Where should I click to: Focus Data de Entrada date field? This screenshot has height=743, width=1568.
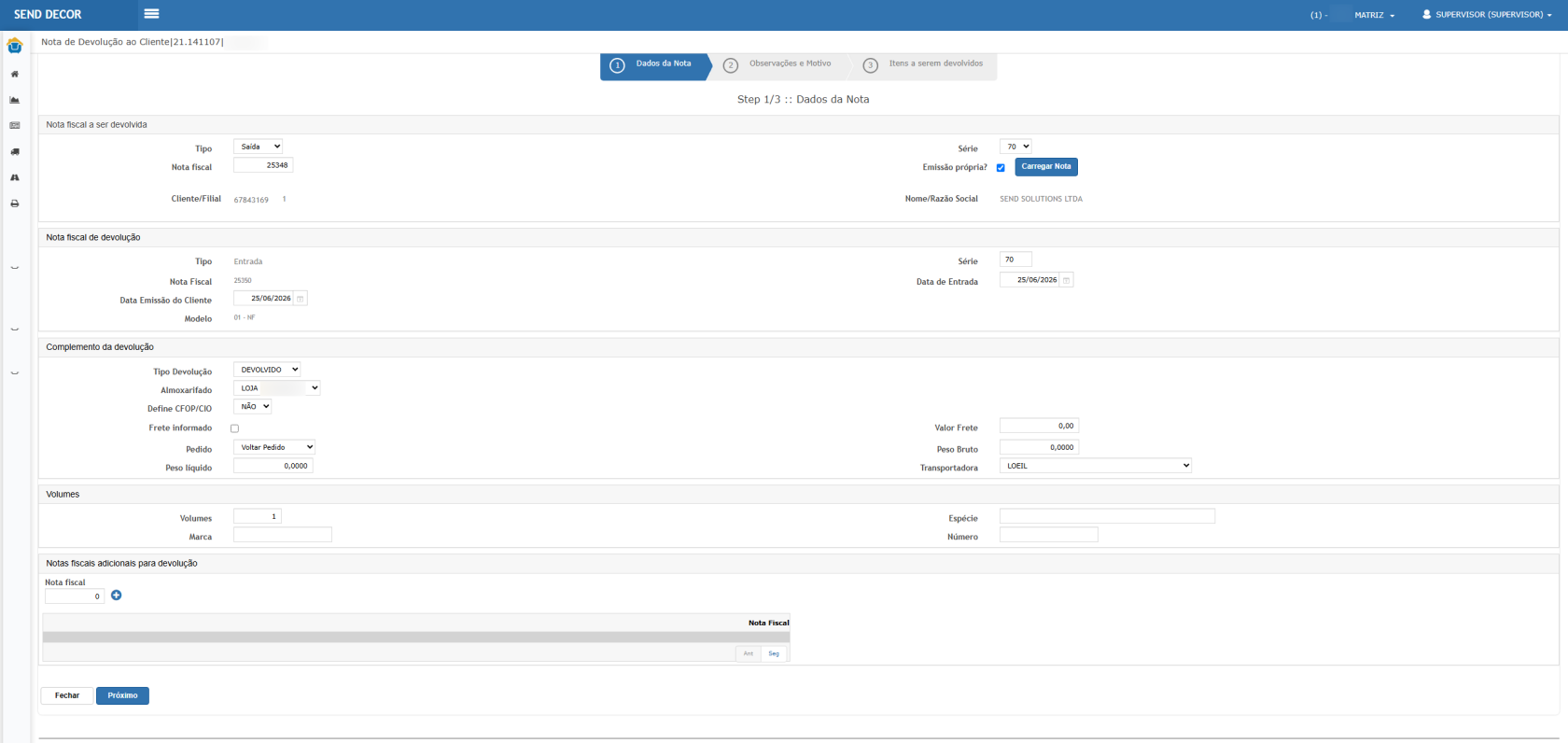(1030, 280)
